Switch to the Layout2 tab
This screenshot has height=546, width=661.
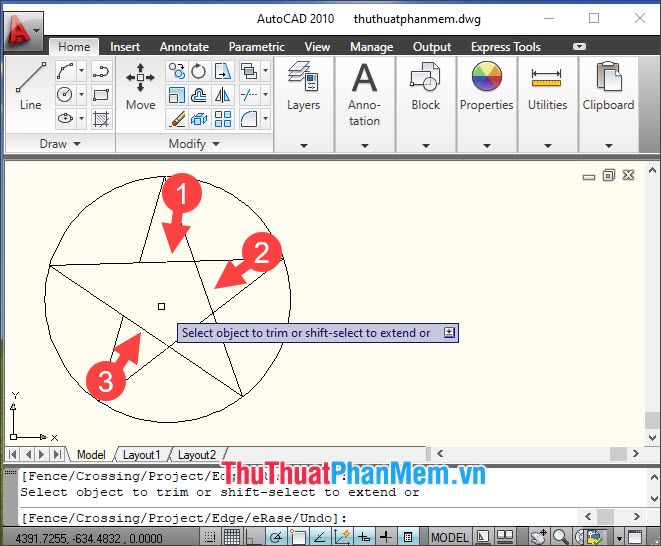tap(197, 455)
